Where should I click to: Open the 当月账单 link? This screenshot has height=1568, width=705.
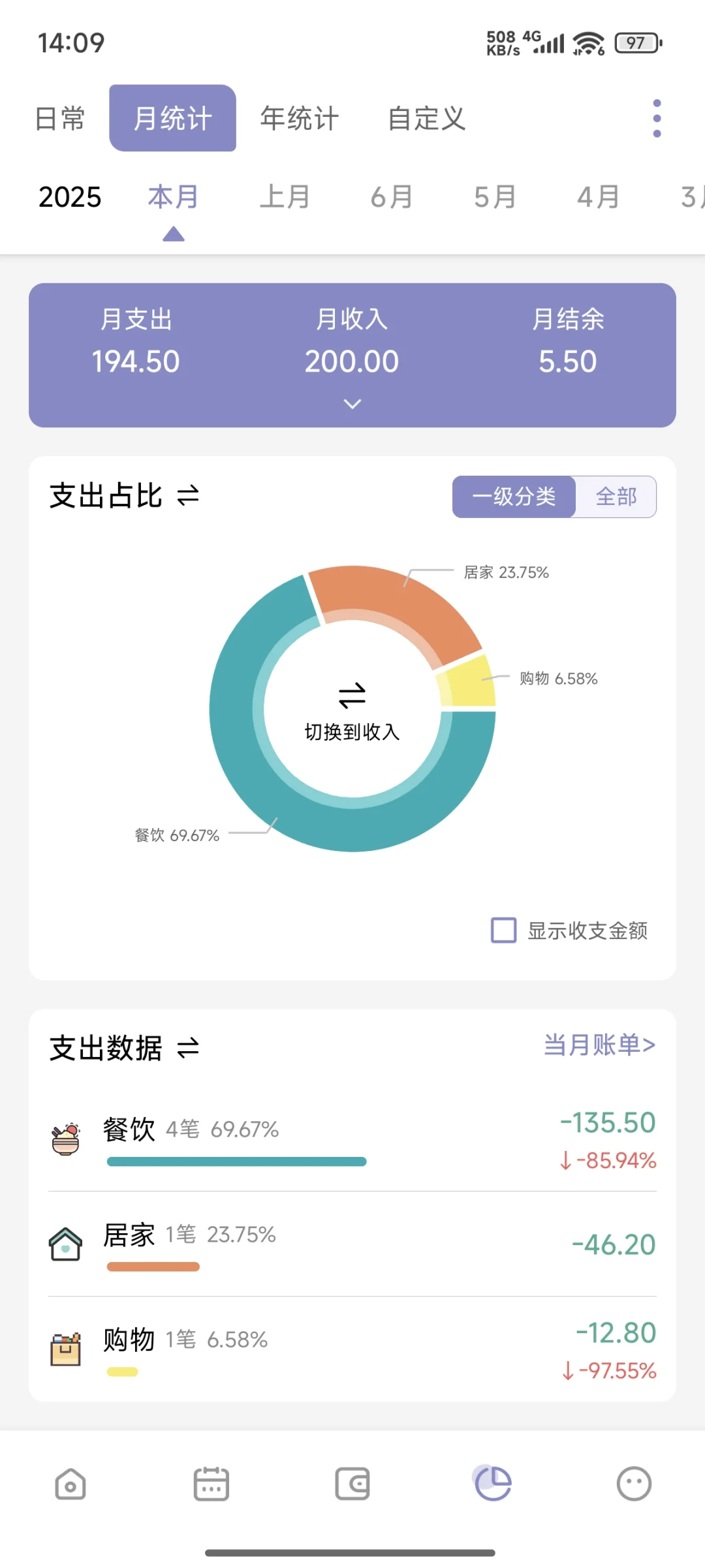599,1045
